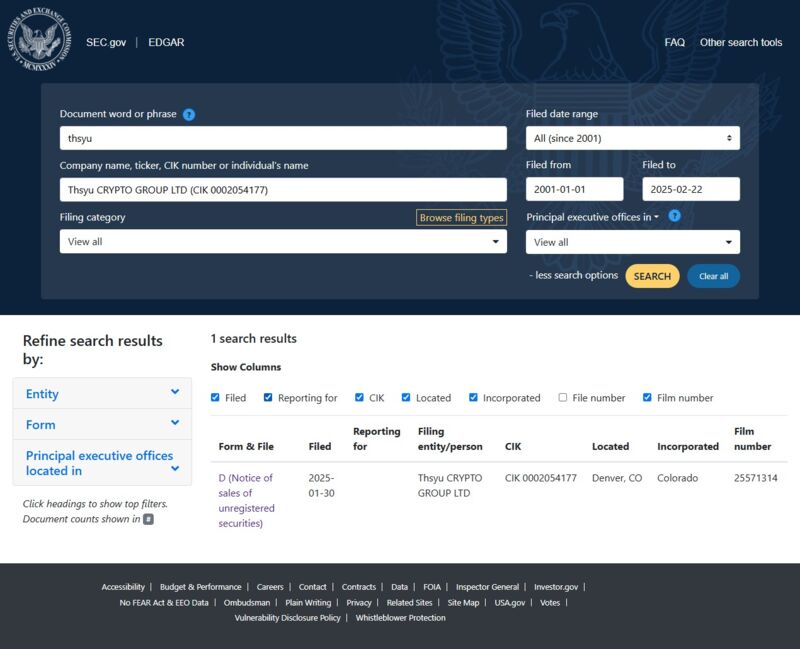Open the EDGAR link in header

point(166,42)
